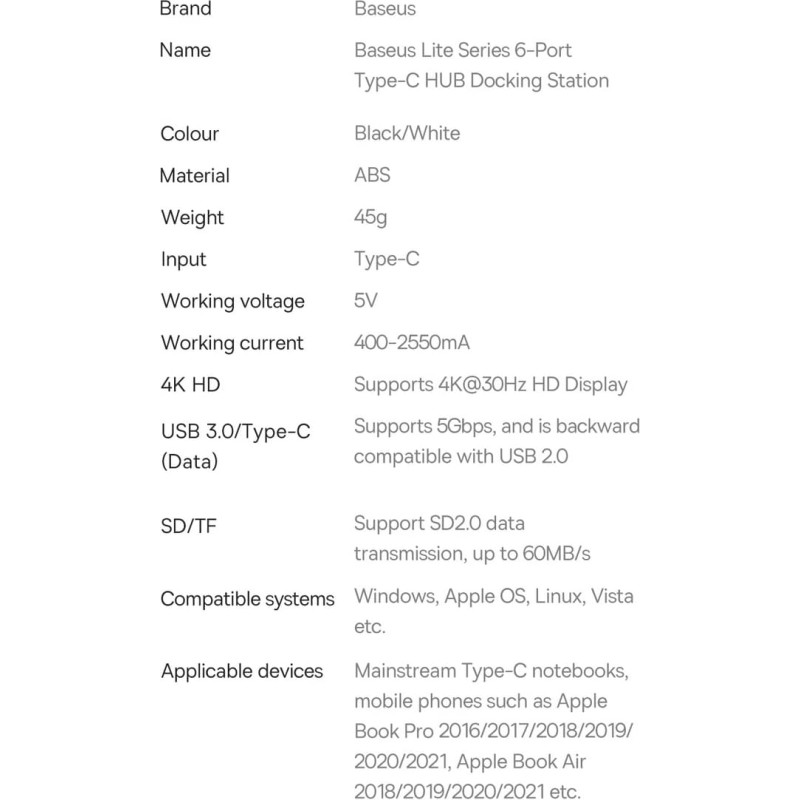Click the Brand label
The width and height of the screenshot is (800, 800).
click(185, 9)
